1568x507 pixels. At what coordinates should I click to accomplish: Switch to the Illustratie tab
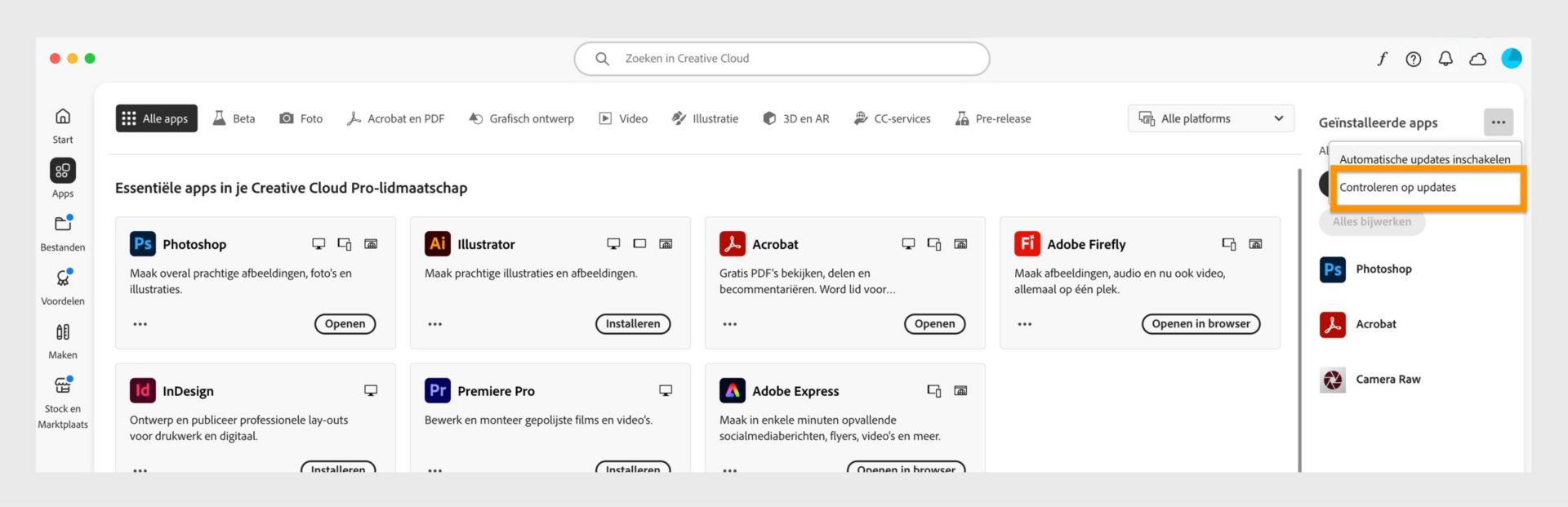(706, 118)
